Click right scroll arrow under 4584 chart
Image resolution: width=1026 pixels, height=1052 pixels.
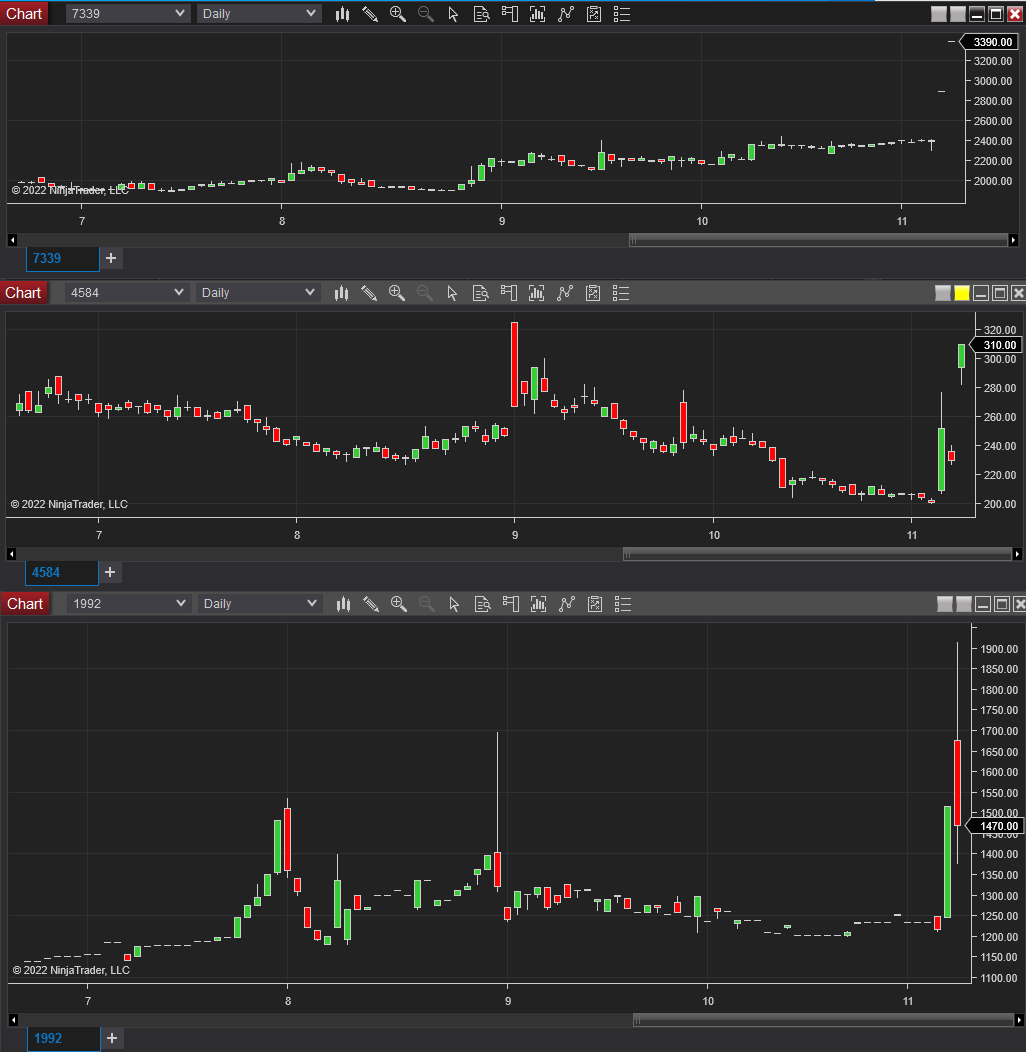pos(1017,554)
